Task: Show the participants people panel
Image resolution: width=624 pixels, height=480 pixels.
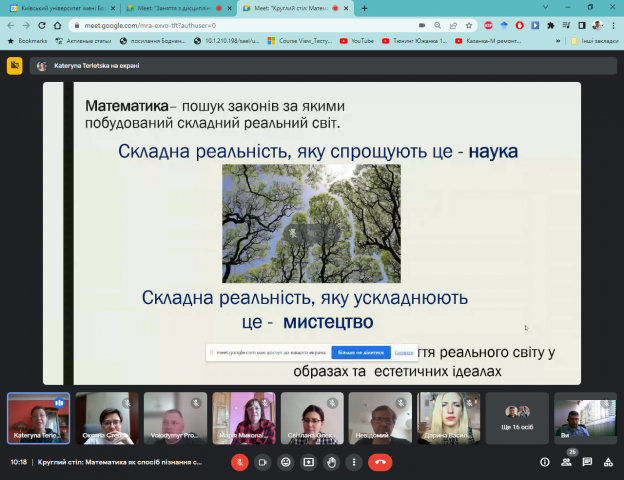Action: (x=566, y=462)
